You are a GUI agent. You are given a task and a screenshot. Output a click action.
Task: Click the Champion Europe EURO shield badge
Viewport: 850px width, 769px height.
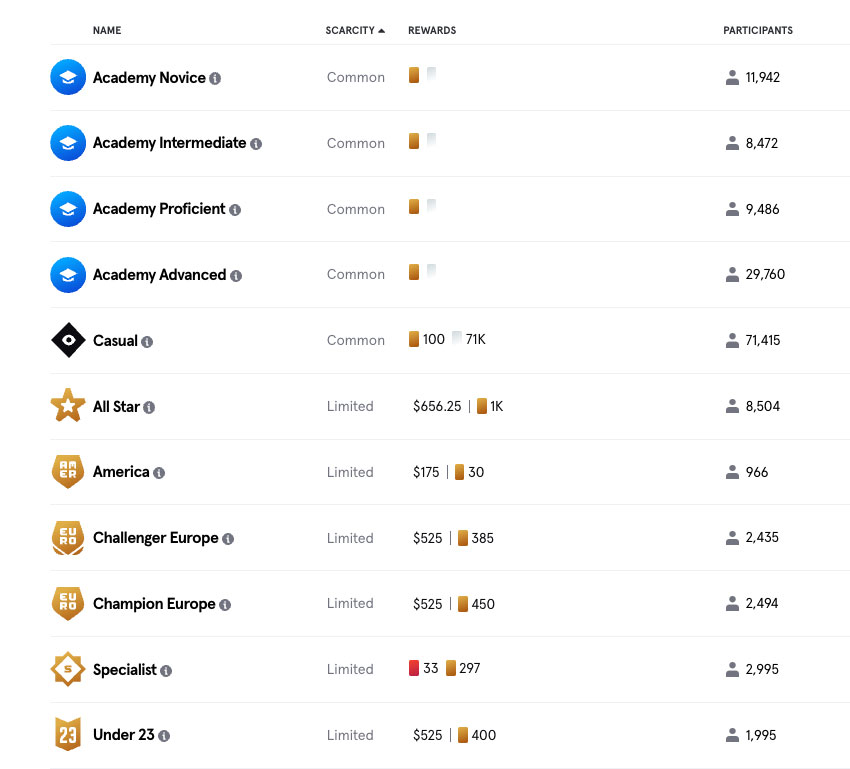68,603
